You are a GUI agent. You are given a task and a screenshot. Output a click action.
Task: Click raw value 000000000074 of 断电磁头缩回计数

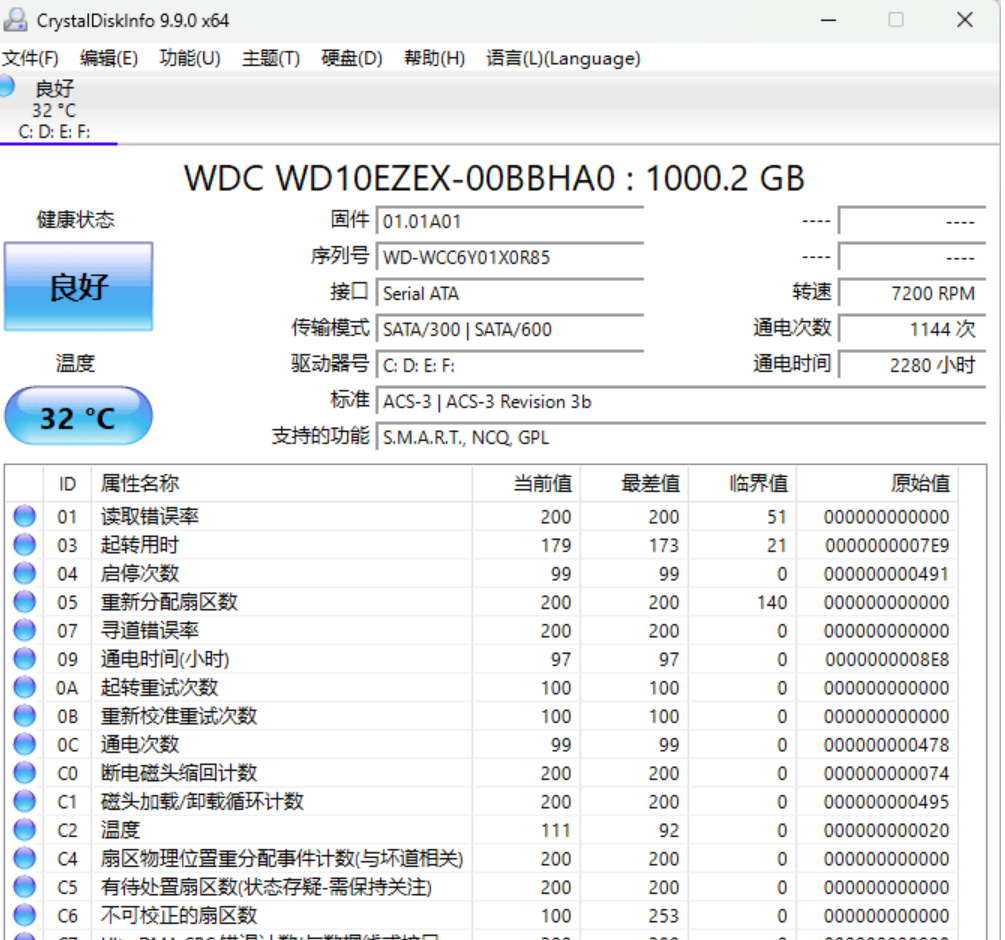[886, 773]
